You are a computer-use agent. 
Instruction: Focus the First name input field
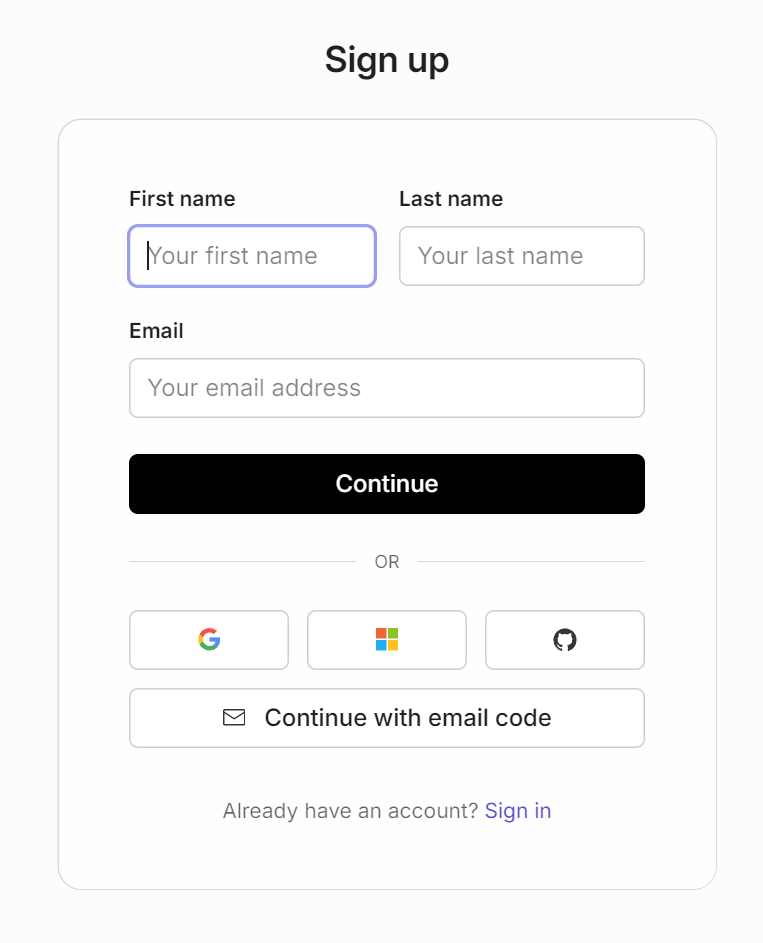tap(252, 256)
